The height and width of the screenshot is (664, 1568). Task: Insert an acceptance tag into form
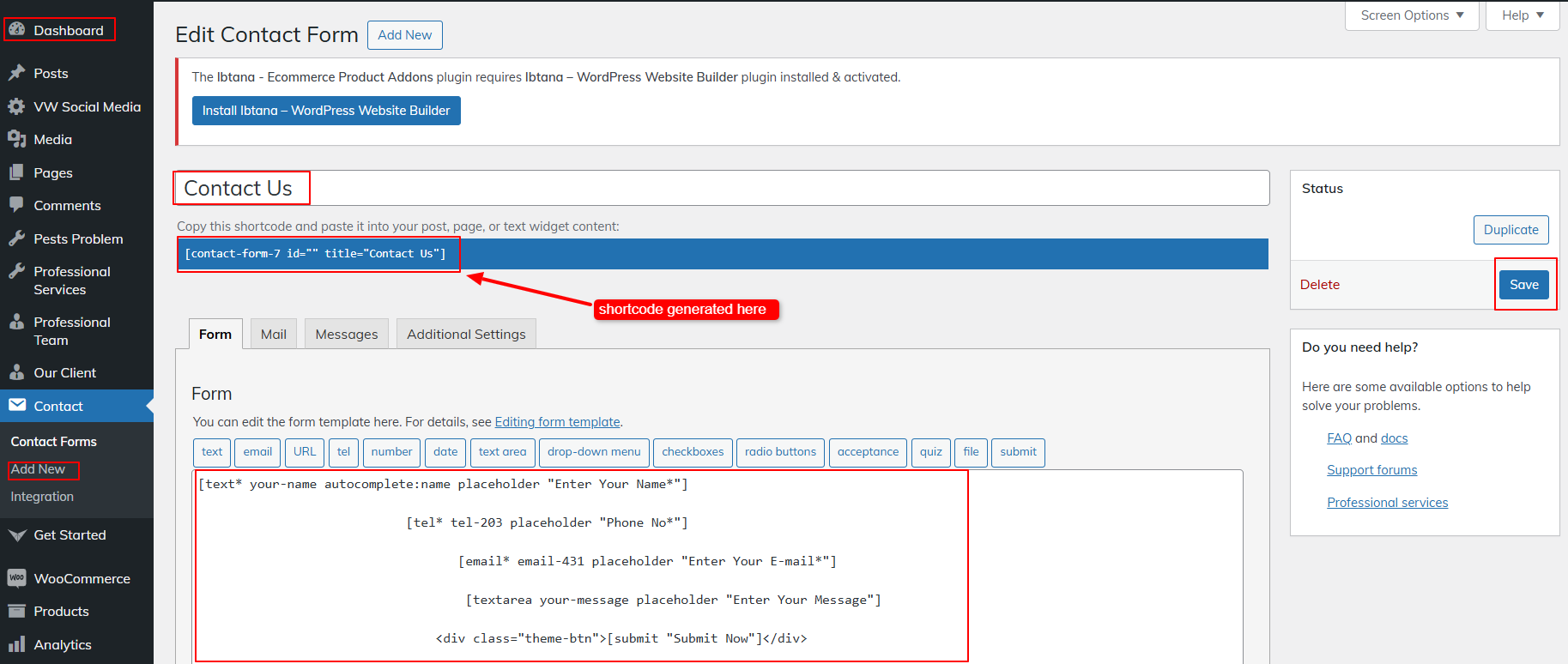868,452
